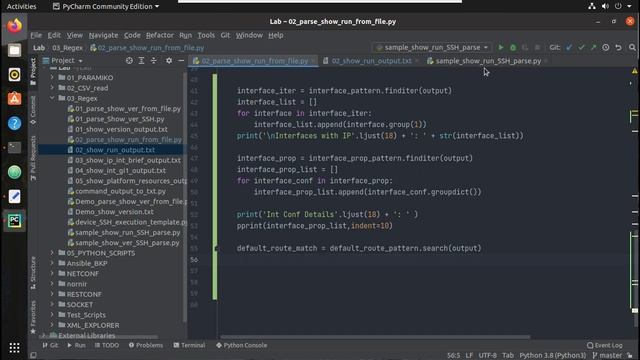Image resolution: width=640 pixels, height=360 pixels.
Task: Open Project panel settings gear
Action: pyautogui.click(x=169, y=60)
